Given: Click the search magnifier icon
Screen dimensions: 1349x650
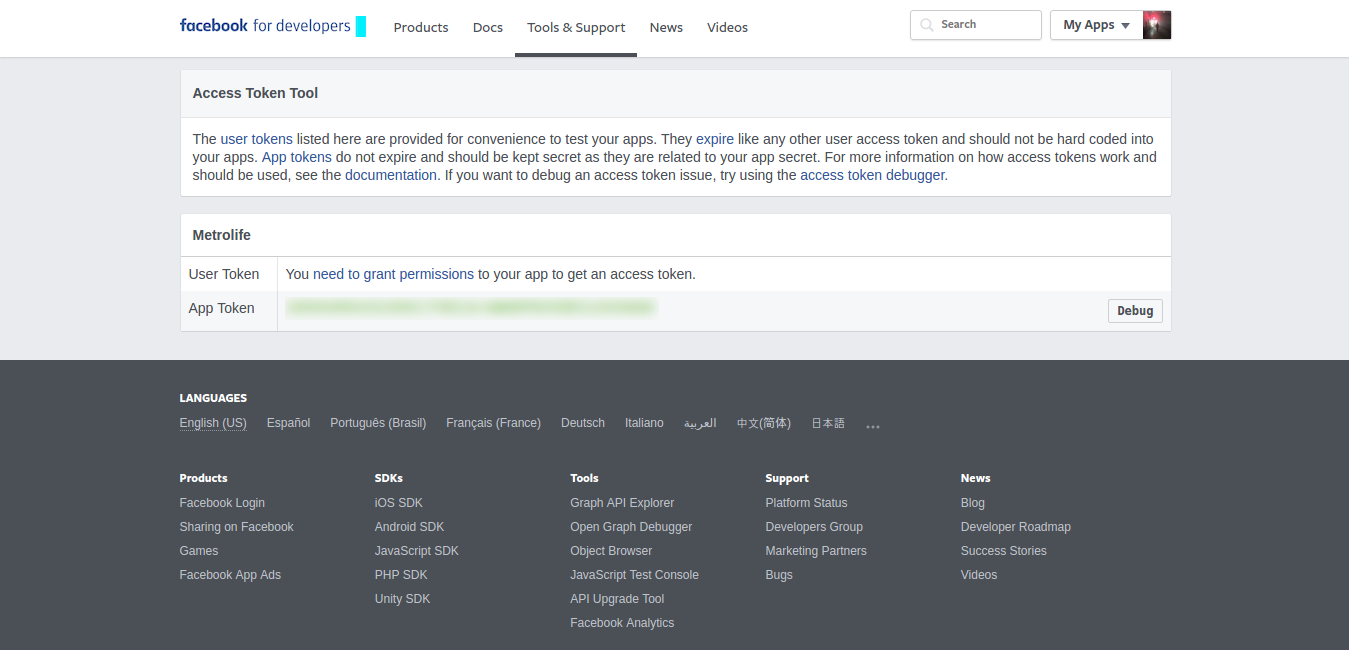Looking at the screenshot, I should click(927, 25).
